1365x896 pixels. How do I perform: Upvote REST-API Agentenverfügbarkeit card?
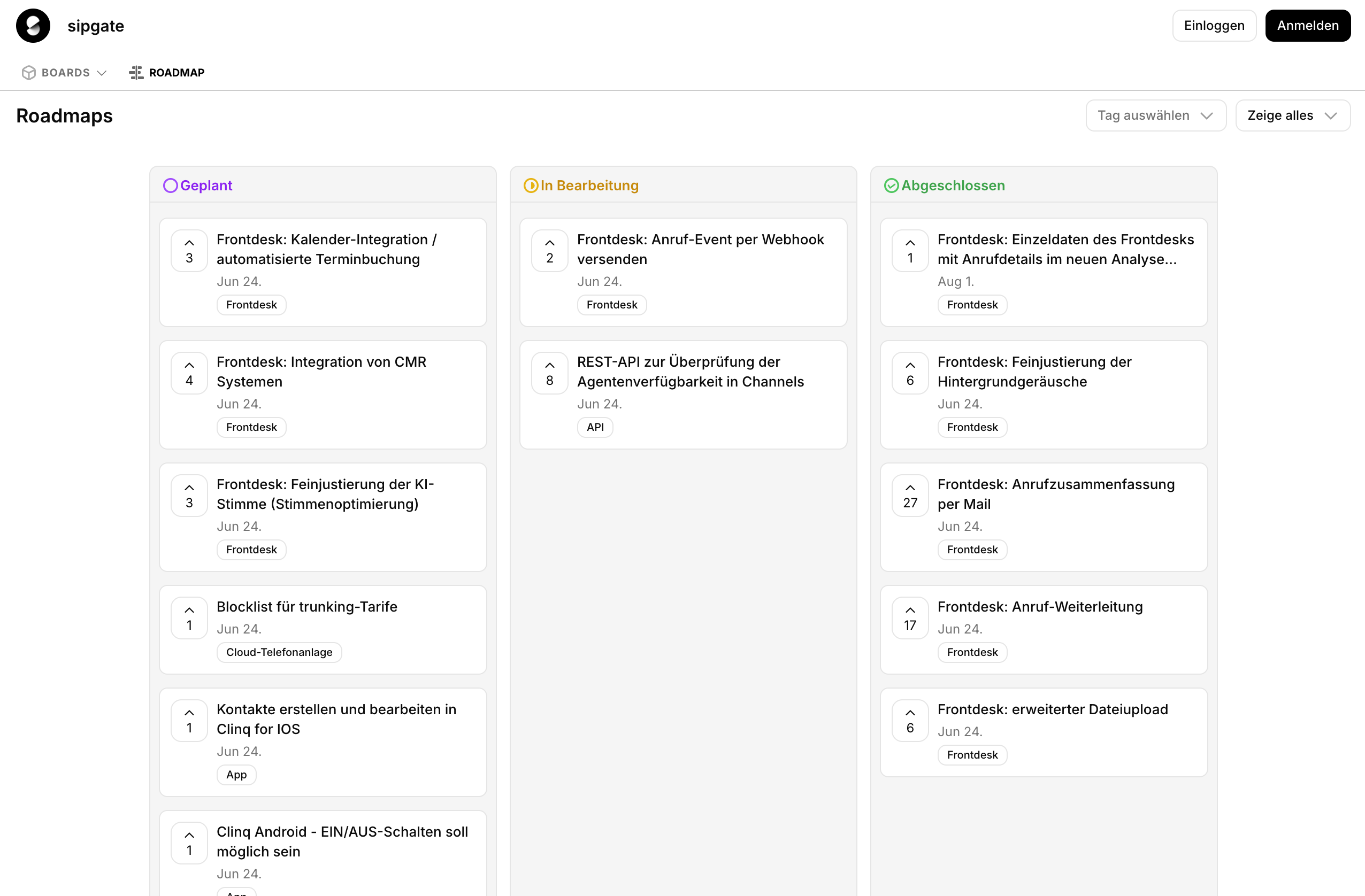click(x=549, y=373)
